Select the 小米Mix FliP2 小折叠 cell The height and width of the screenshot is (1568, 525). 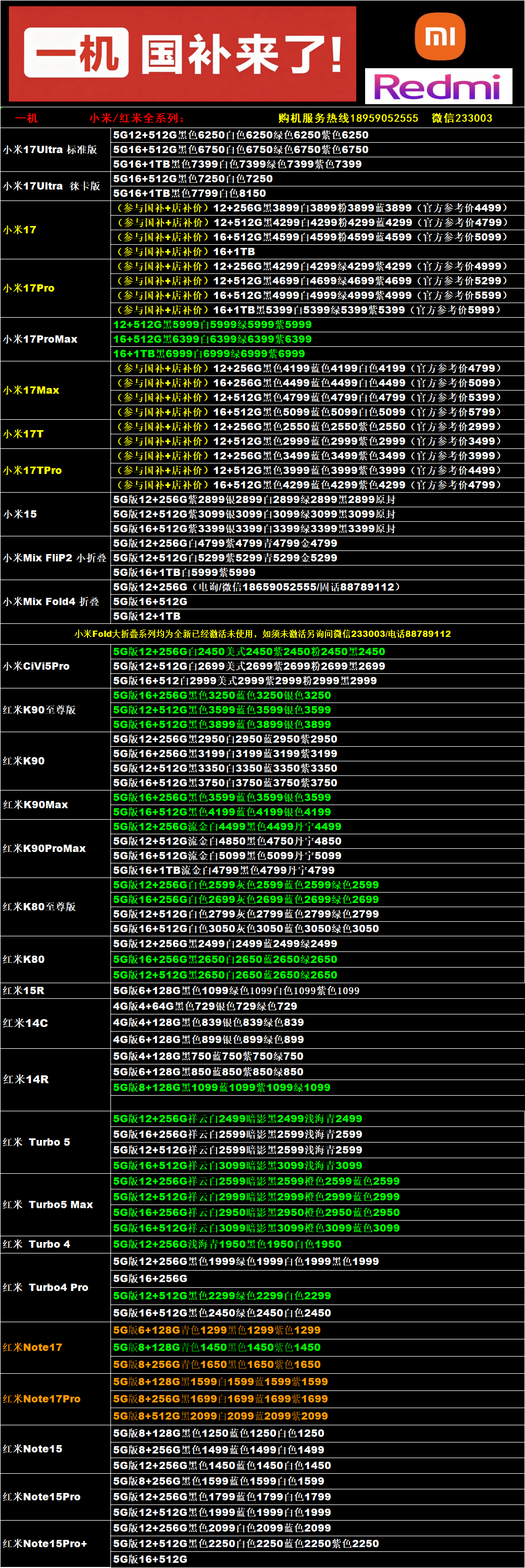55,559
